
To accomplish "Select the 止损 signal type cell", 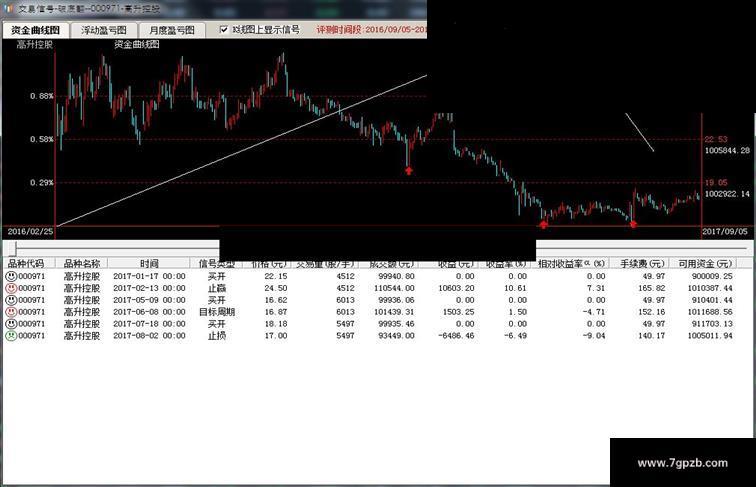I will tap(216, 336).
